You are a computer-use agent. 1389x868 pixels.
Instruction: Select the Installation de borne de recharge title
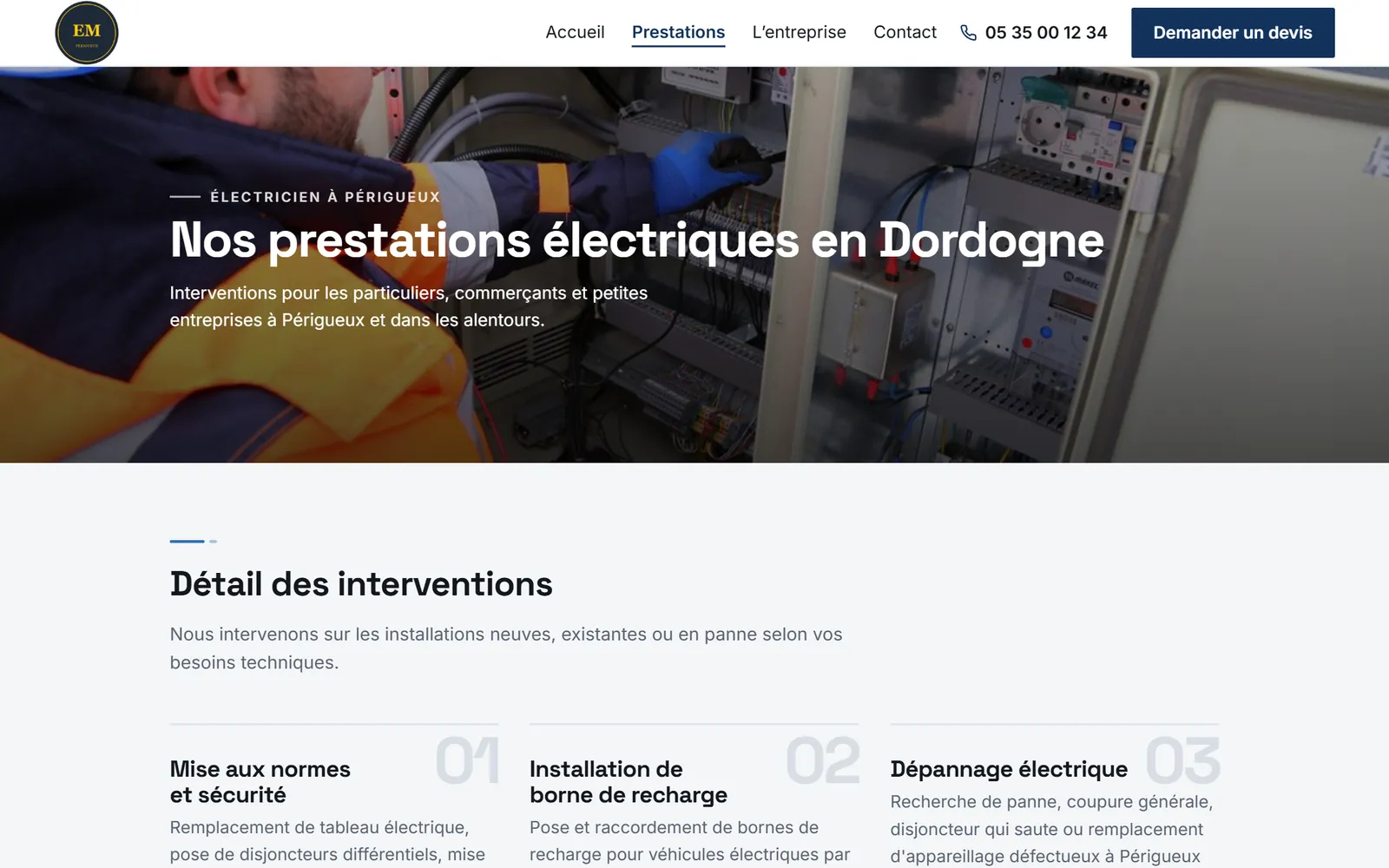click(629, 782)
